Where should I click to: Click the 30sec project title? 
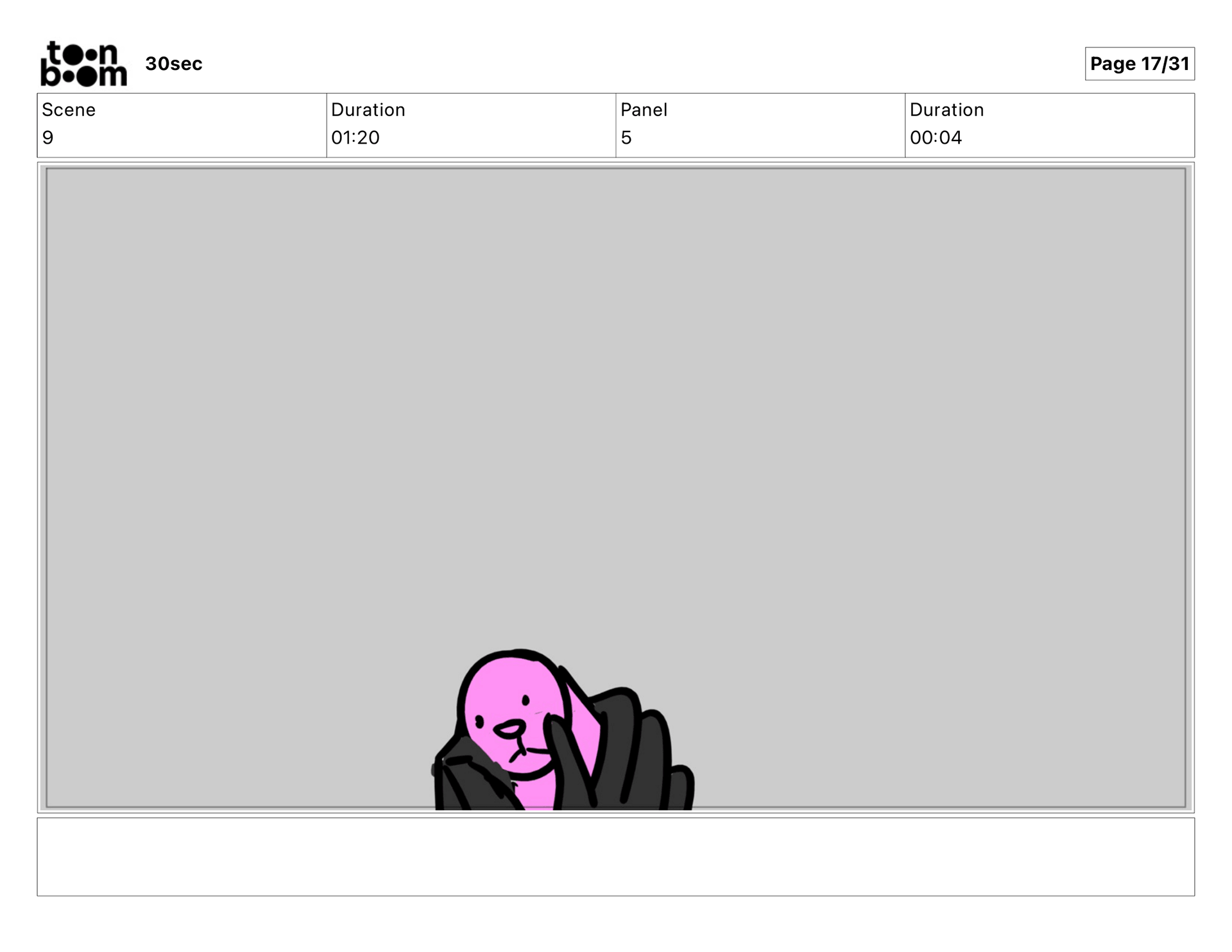(x=173, y=64)
